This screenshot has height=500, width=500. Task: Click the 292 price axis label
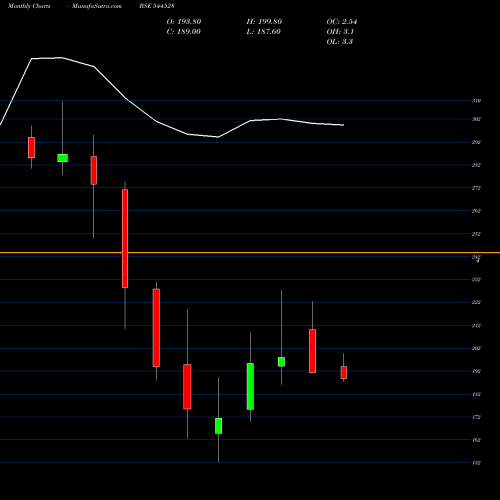(x=476, y=142)
